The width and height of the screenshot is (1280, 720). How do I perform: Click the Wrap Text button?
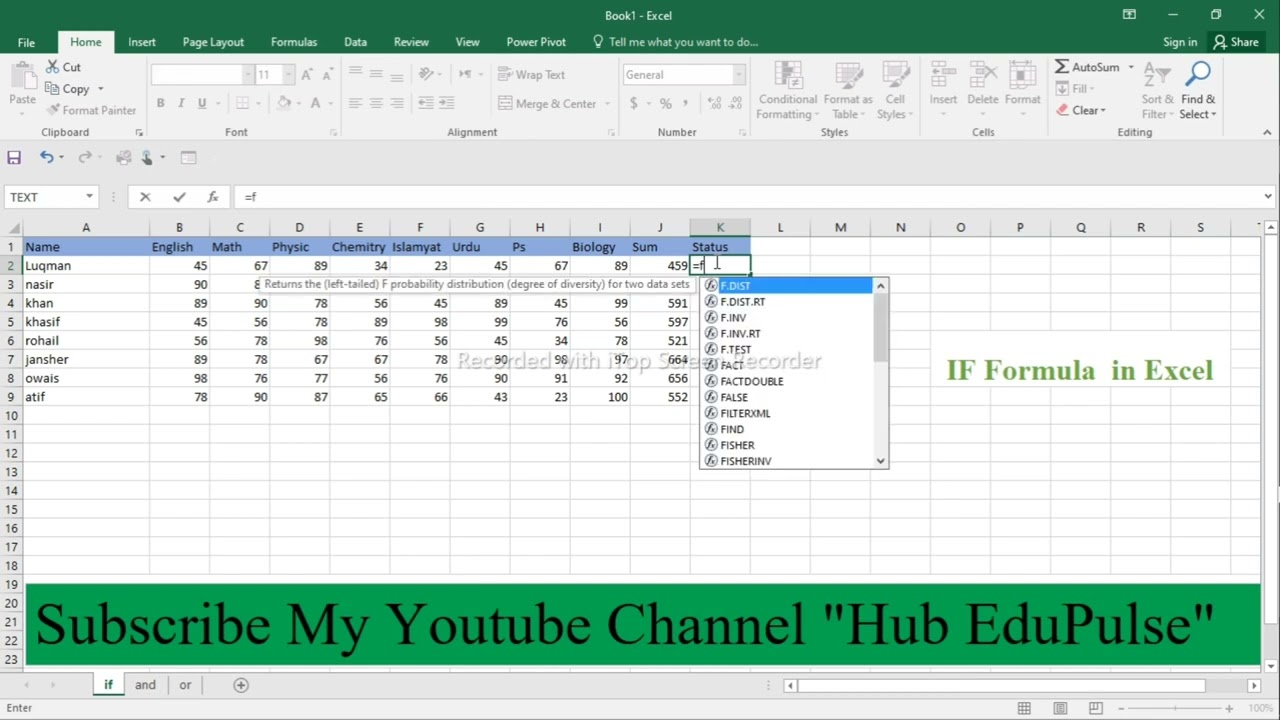pyautogui.click(x=531, y=75)
